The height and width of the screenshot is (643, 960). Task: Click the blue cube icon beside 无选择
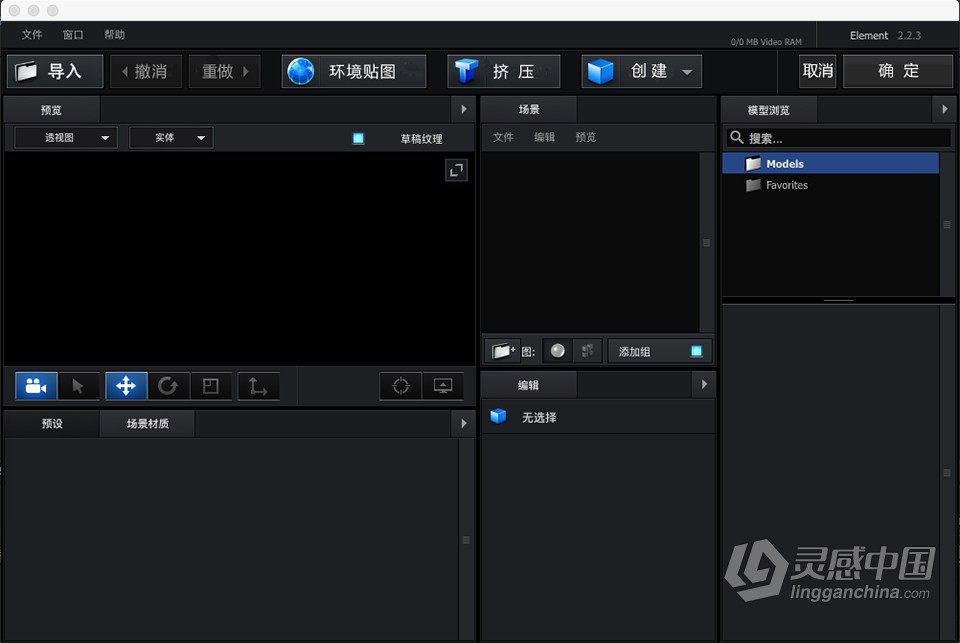(498, 416)
